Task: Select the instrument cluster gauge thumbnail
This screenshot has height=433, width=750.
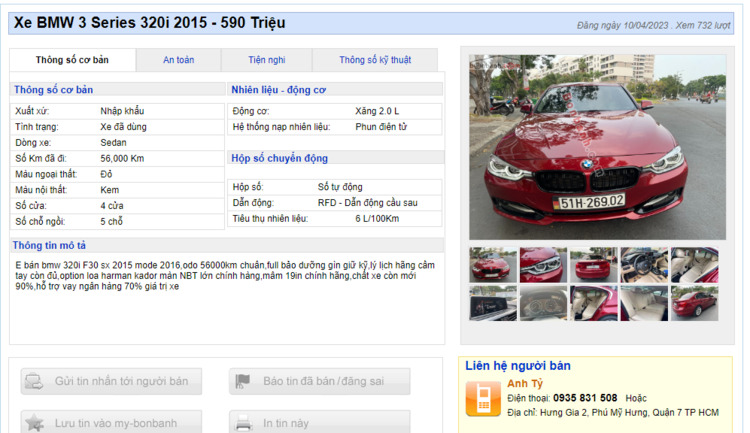Action: pyautogui.click(x=543, y=303)
